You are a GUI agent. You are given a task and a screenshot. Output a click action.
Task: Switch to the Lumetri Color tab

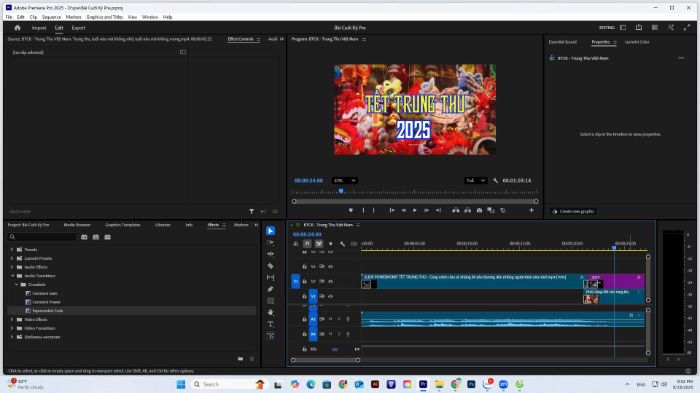point(637,42)
